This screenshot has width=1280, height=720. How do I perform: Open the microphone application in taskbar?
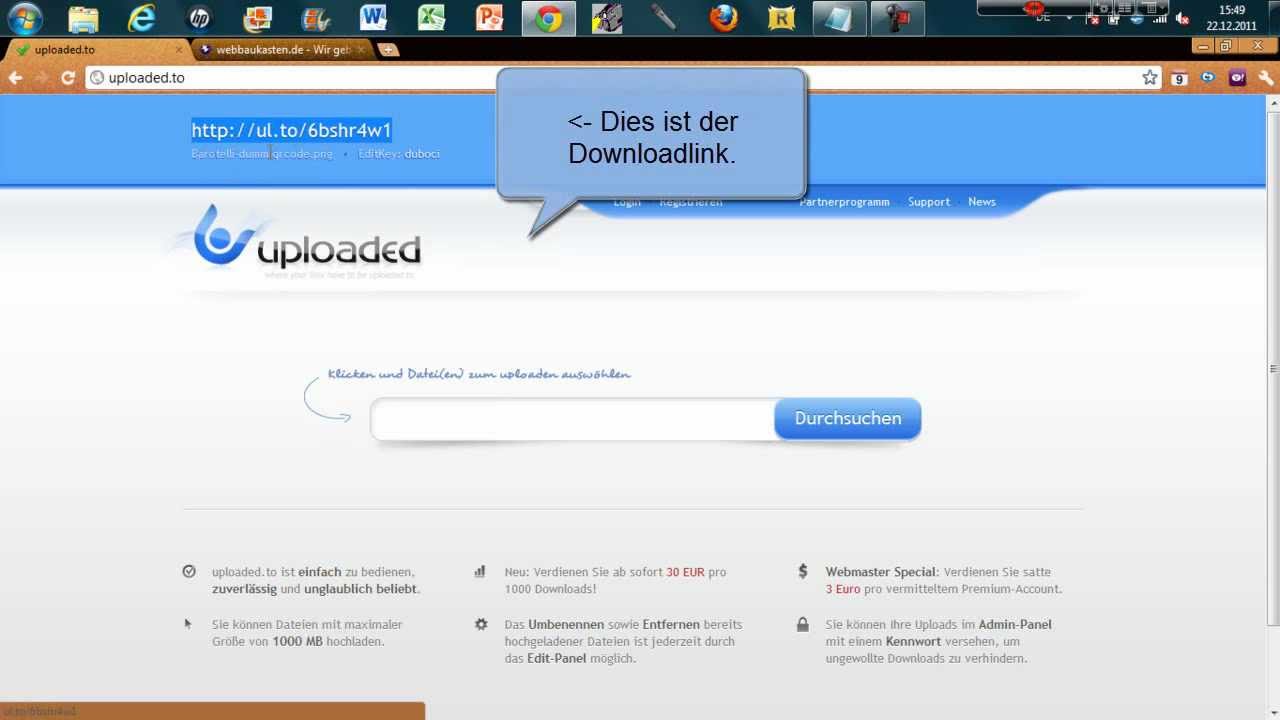click(x=665, y=18)
